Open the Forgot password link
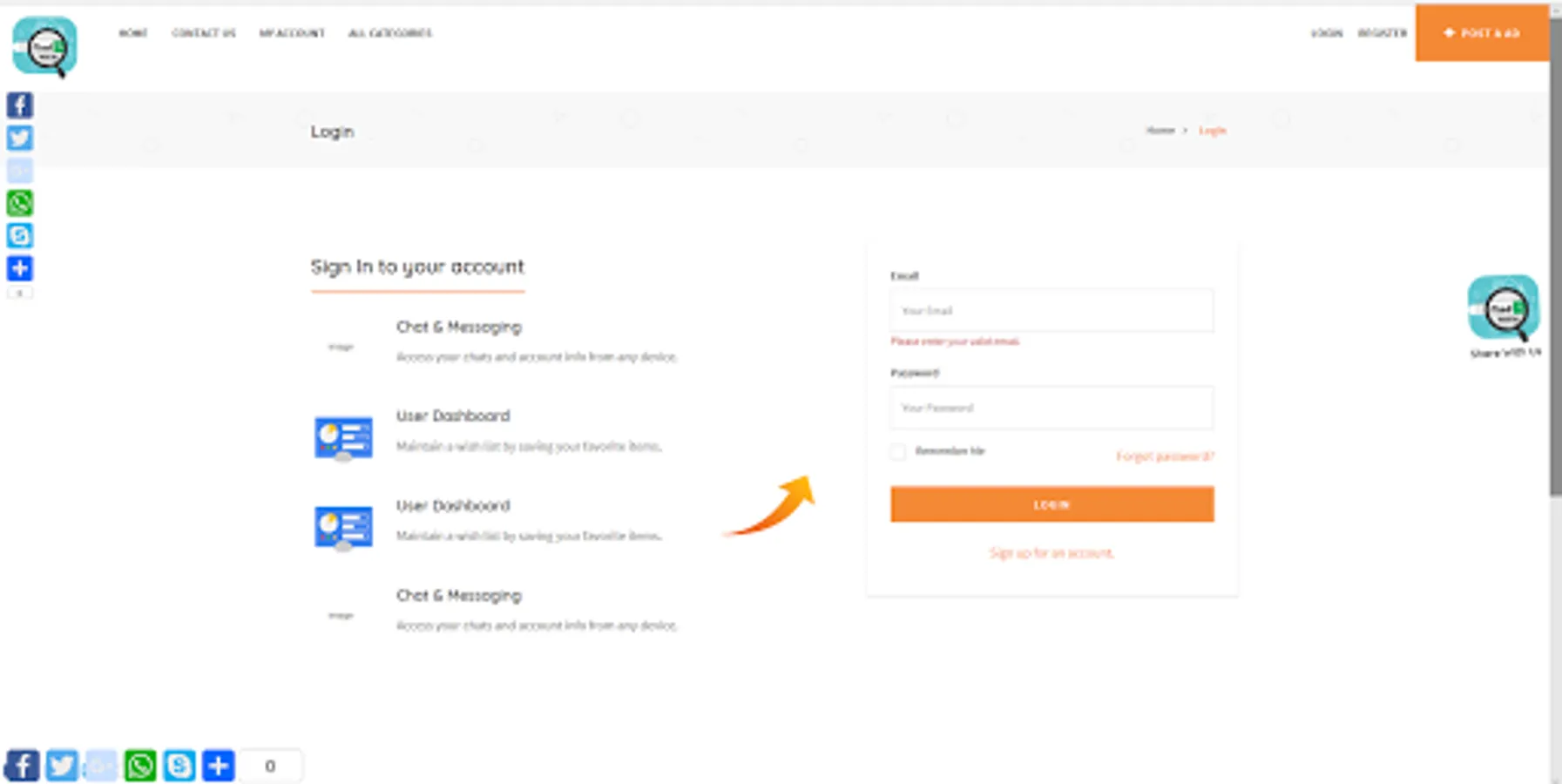 pyautogui.click(x=1165, y=456)
